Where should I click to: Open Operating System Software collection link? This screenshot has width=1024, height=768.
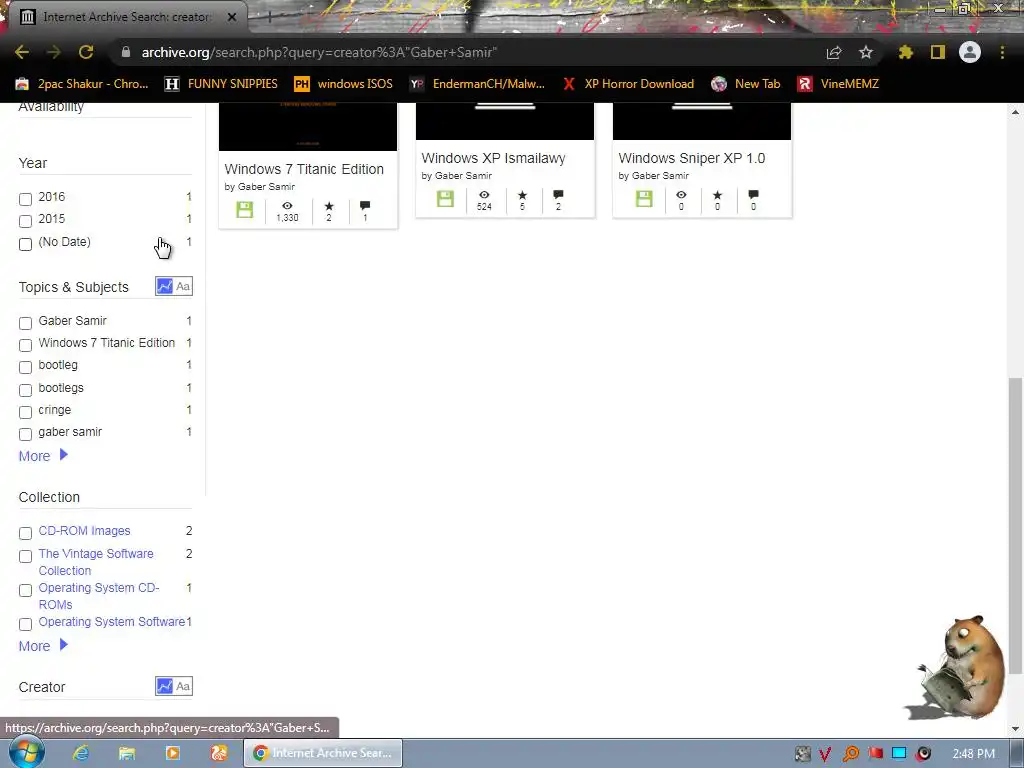[x=112, y=622]
